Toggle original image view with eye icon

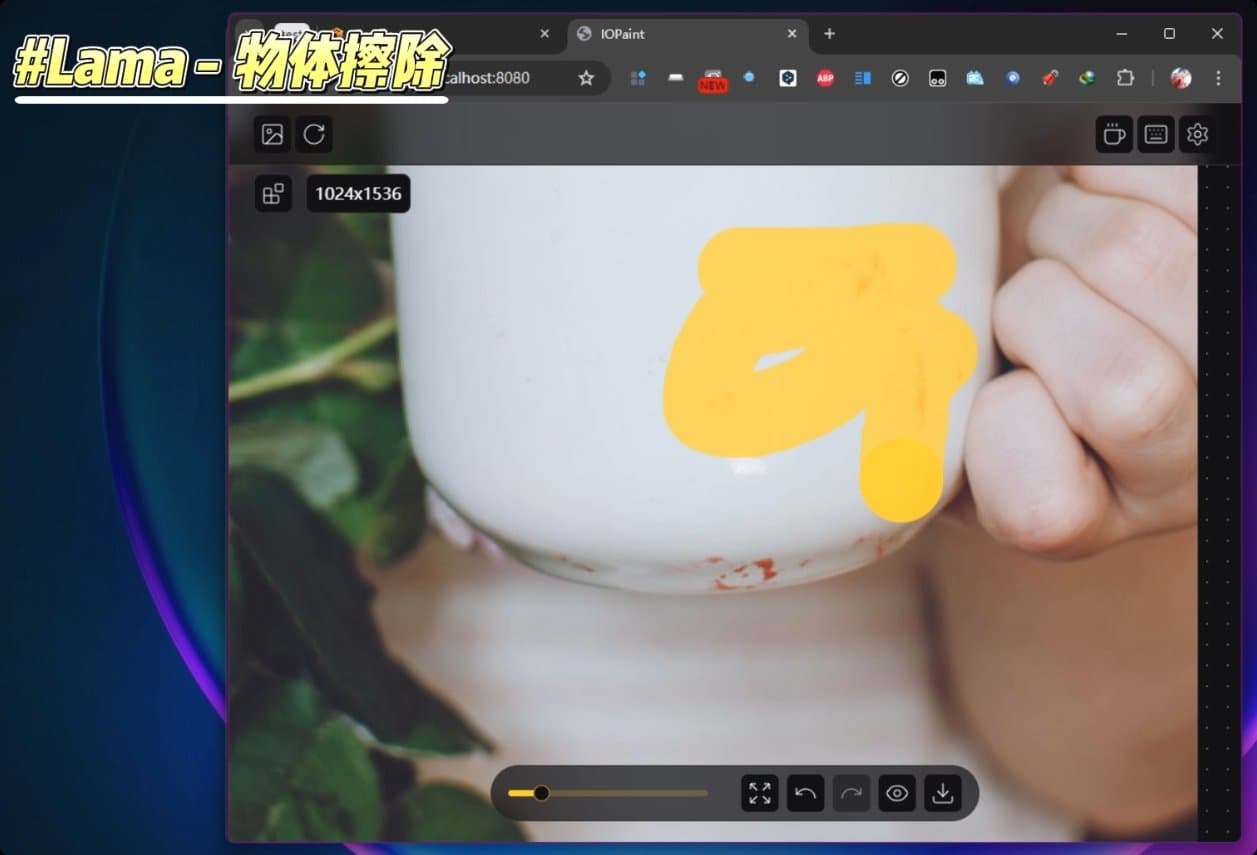(x=896, y=793)
